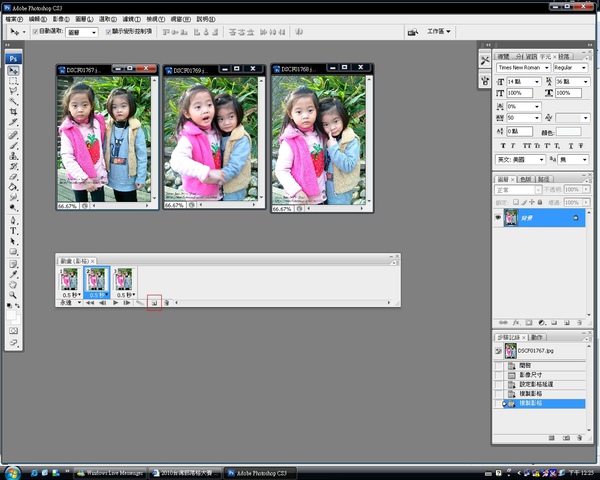Viewport: 600px width, 480px height.
Task: Open Go to Bridge icon in options bar
Action: 412,32
